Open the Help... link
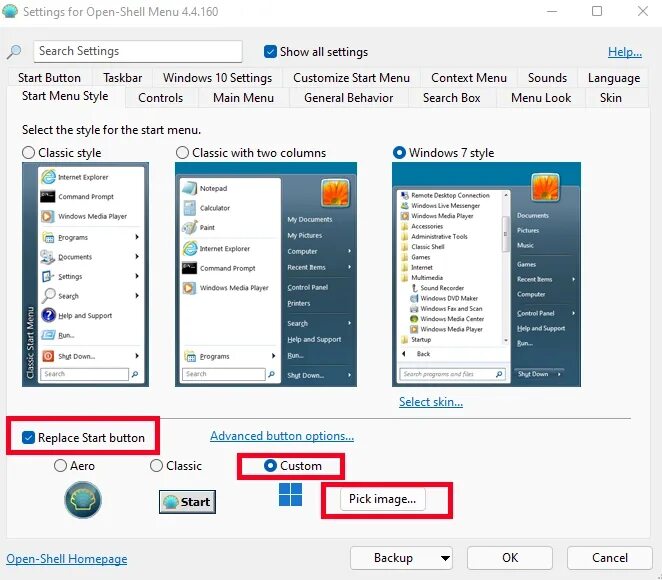Viewport: 662px width, 580px height. (624, 52)
